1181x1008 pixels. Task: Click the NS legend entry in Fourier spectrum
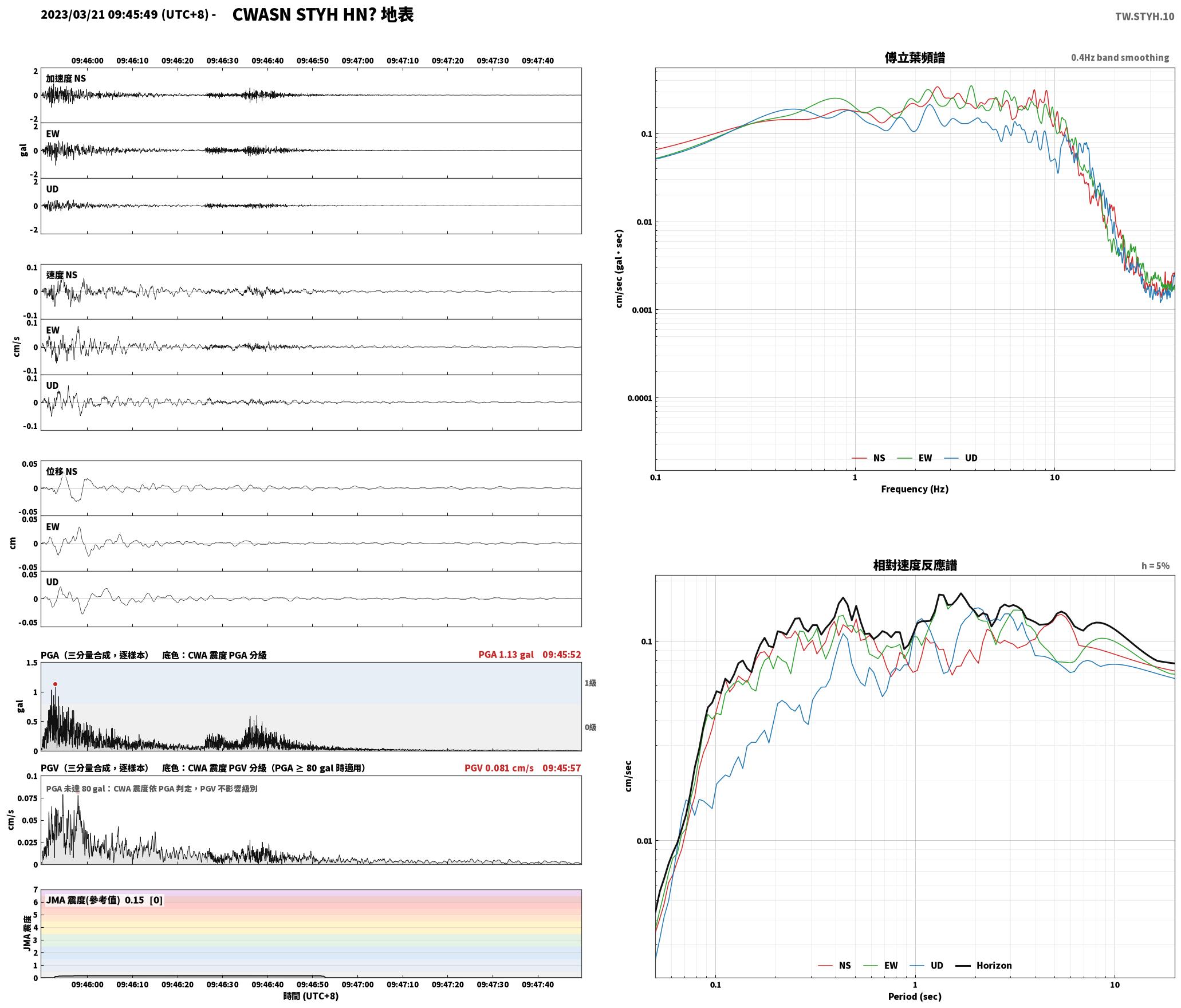click(868, 458)
